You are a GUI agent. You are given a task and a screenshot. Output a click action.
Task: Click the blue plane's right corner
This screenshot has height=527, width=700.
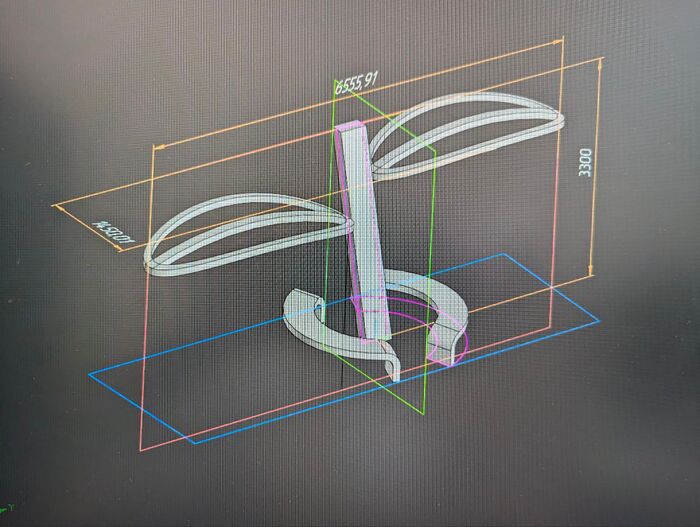597,321
